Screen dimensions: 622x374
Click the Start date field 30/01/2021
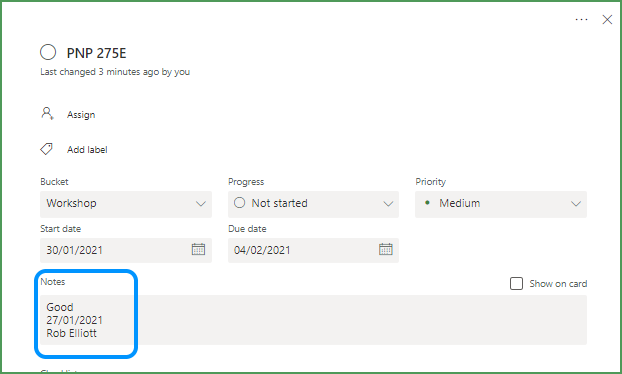(x=126, y=250)
